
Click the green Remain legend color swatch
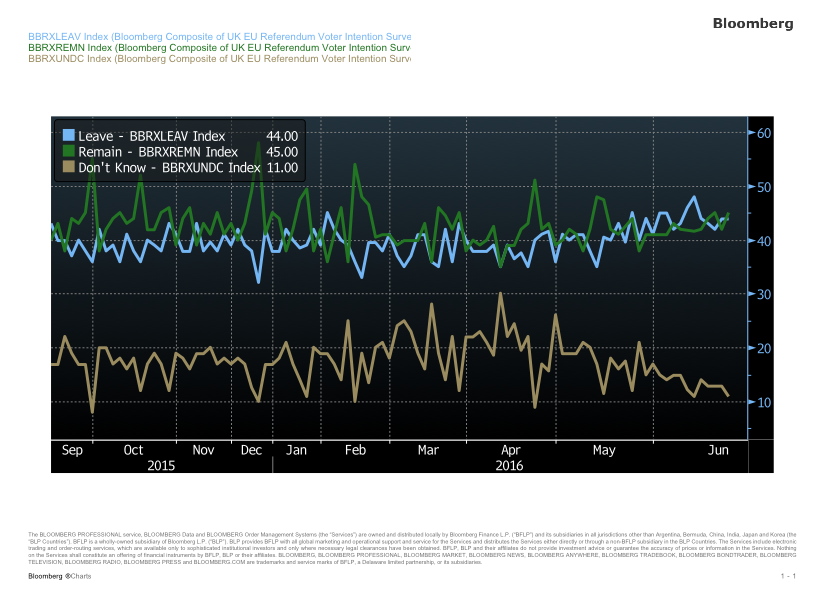coord(68,151)
